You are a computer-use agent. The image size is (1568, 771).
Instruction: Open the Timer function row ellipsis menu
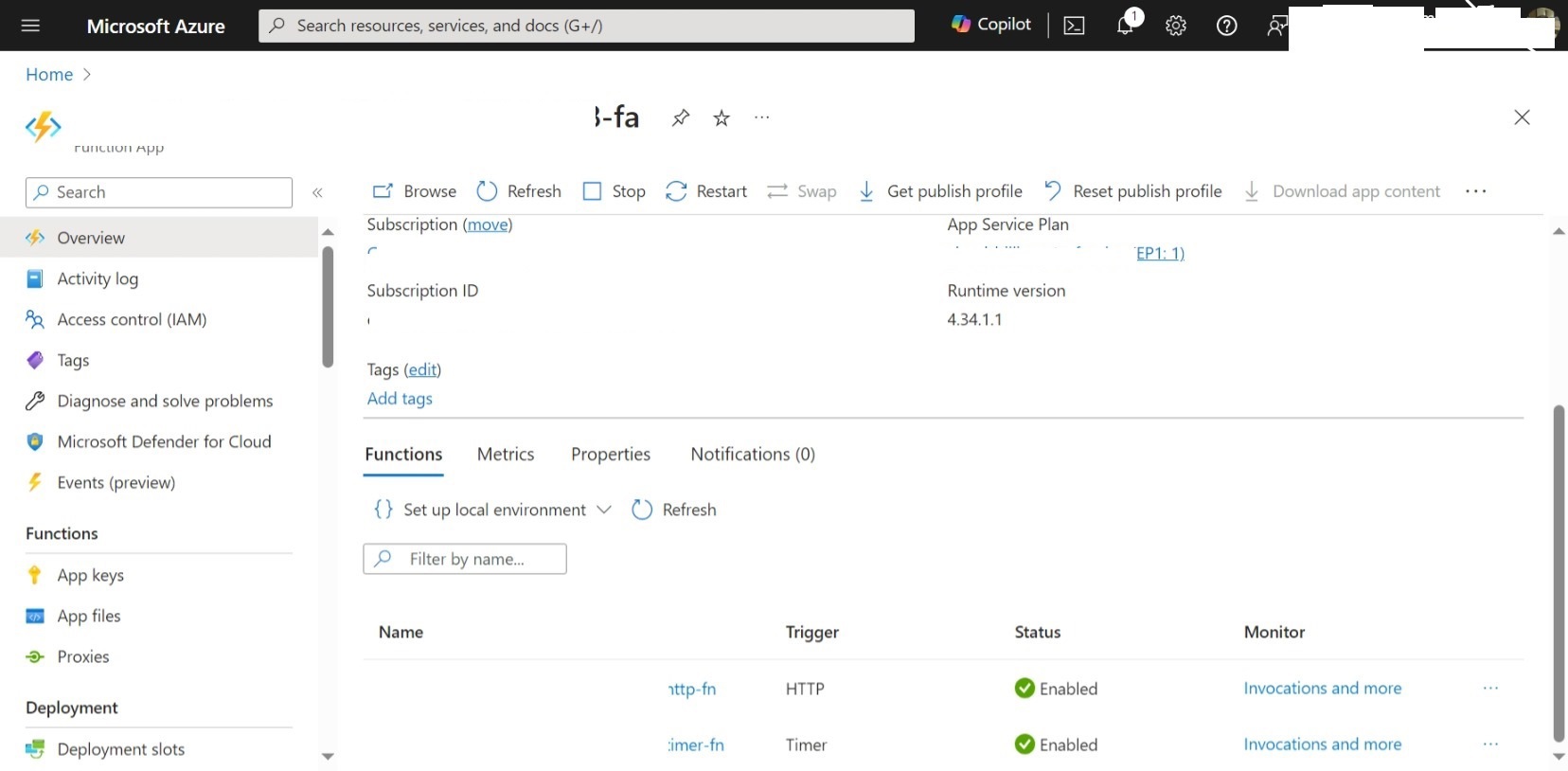pos(1490,744)
